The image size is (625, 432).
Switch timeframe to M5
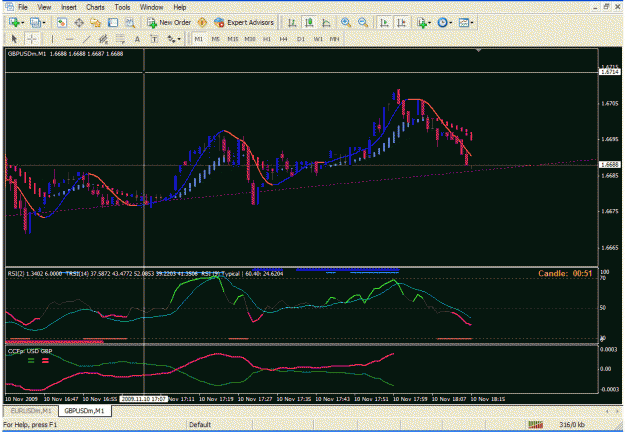(x=216, y=39)
